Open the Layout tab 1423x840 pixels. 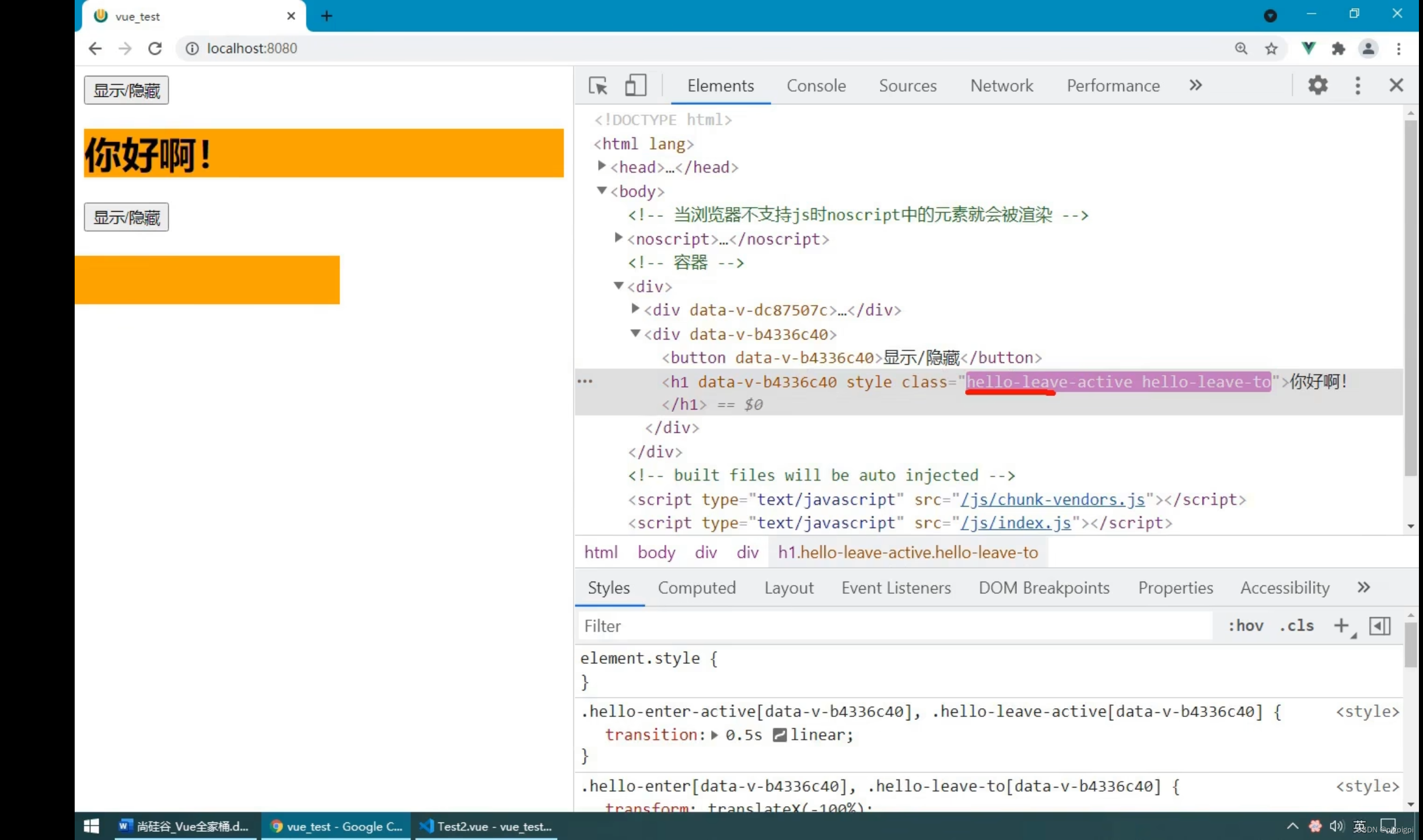pos(789,588)
